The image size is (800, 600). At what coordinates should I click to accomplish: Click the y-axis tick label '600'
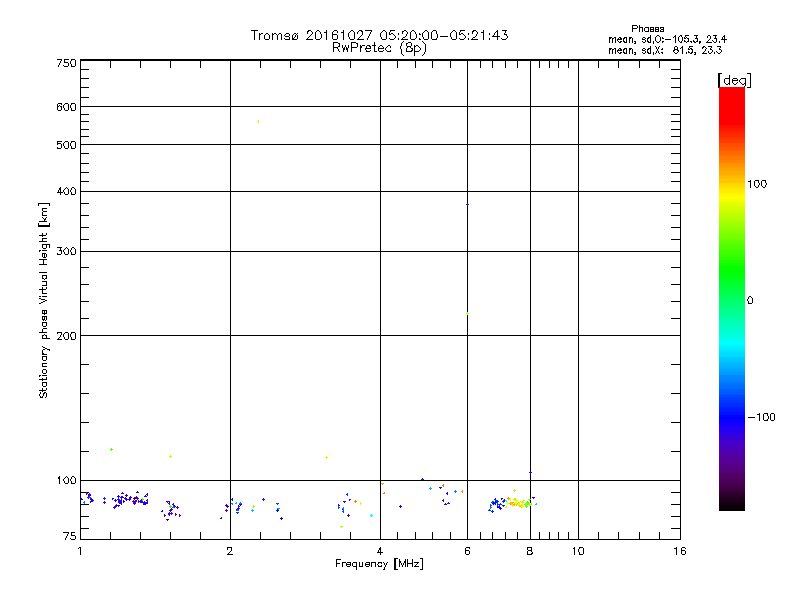coord(66,107)
